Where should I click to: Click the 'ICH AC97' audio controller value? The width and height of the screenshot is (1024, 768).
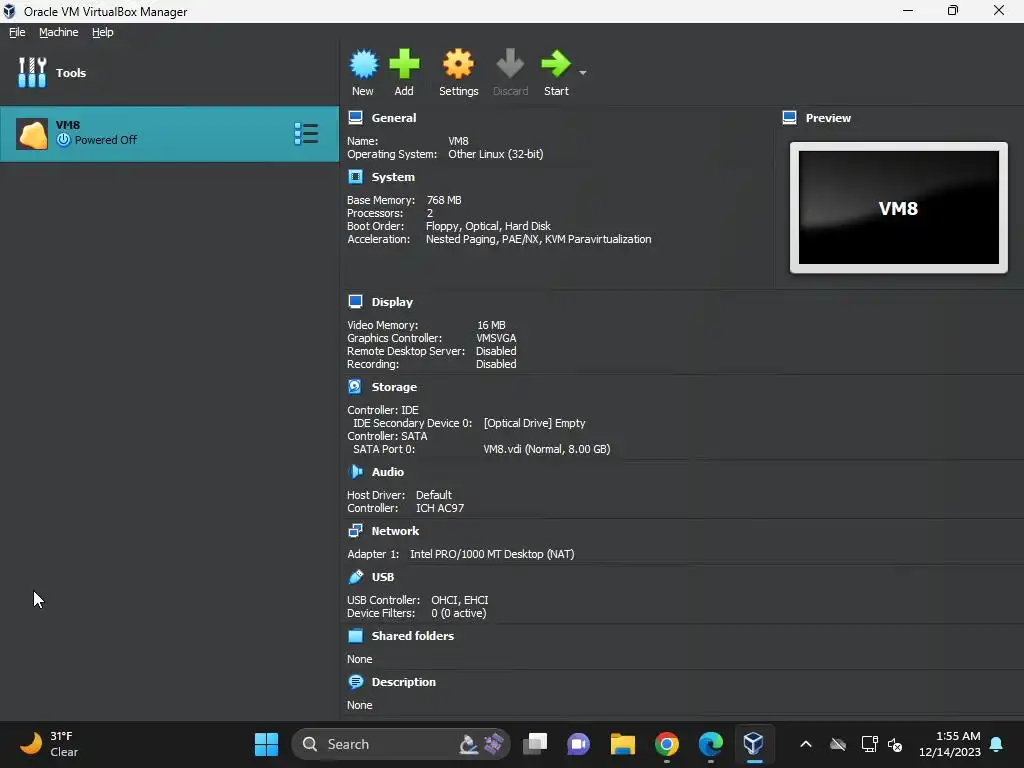click(440, 508)
